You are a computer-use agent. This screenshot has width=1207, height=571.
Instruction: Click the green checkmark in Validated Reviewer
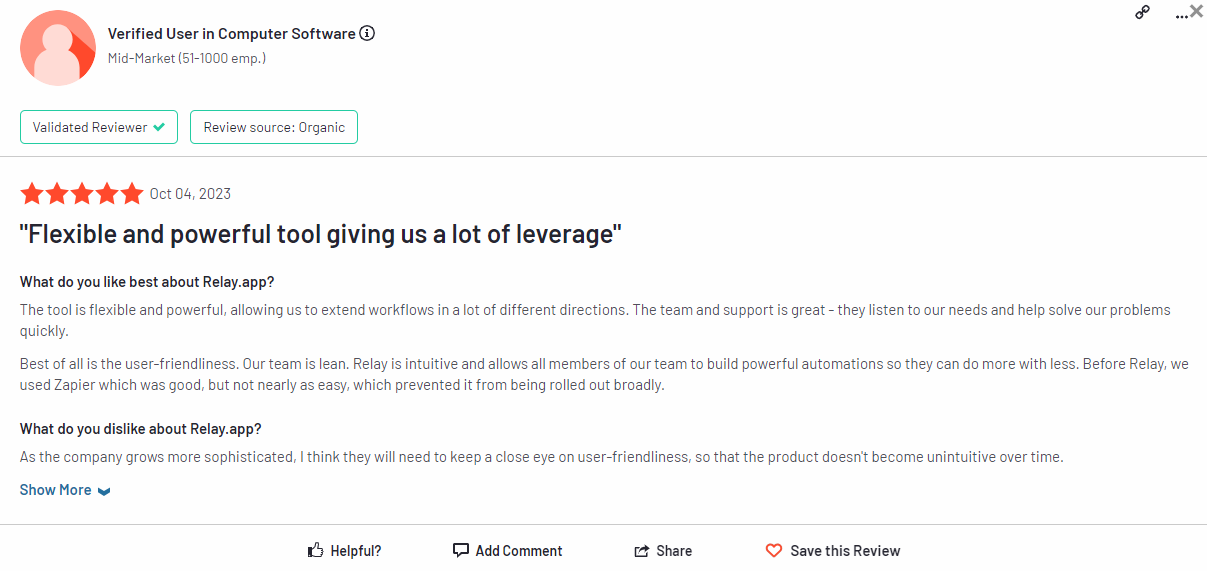pyautogui.click(x=160, y=127)
